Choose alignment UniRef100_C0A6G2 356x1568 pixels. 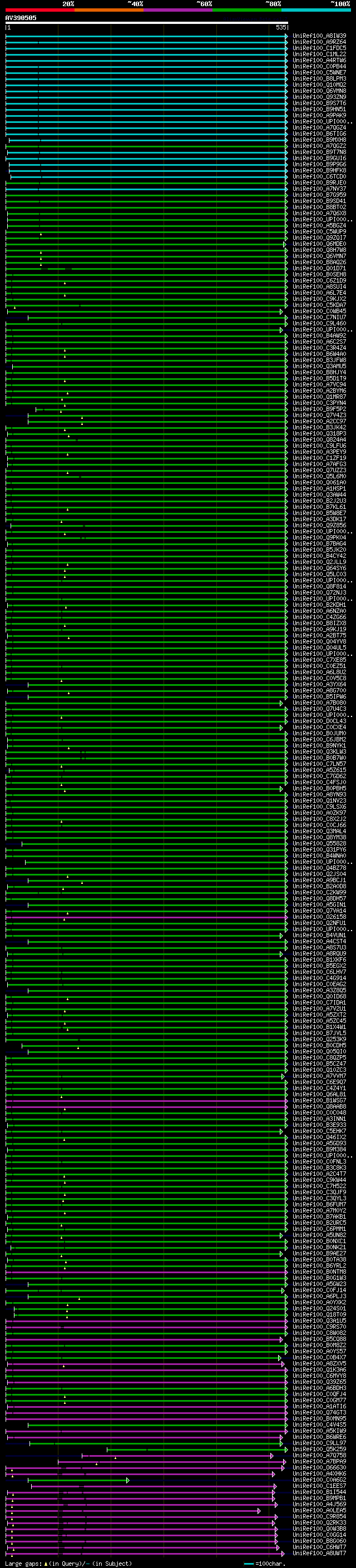pos(319,1480)
